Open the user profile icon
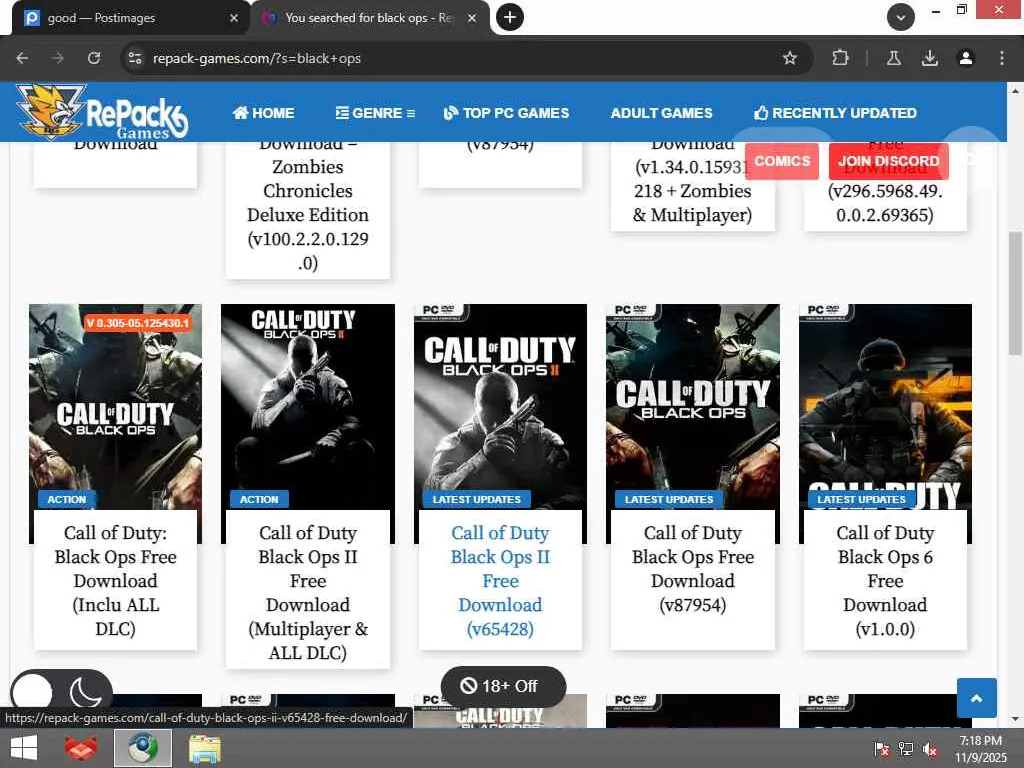The width and height of the screenshot is (1024, 768). tap(966, 58)
